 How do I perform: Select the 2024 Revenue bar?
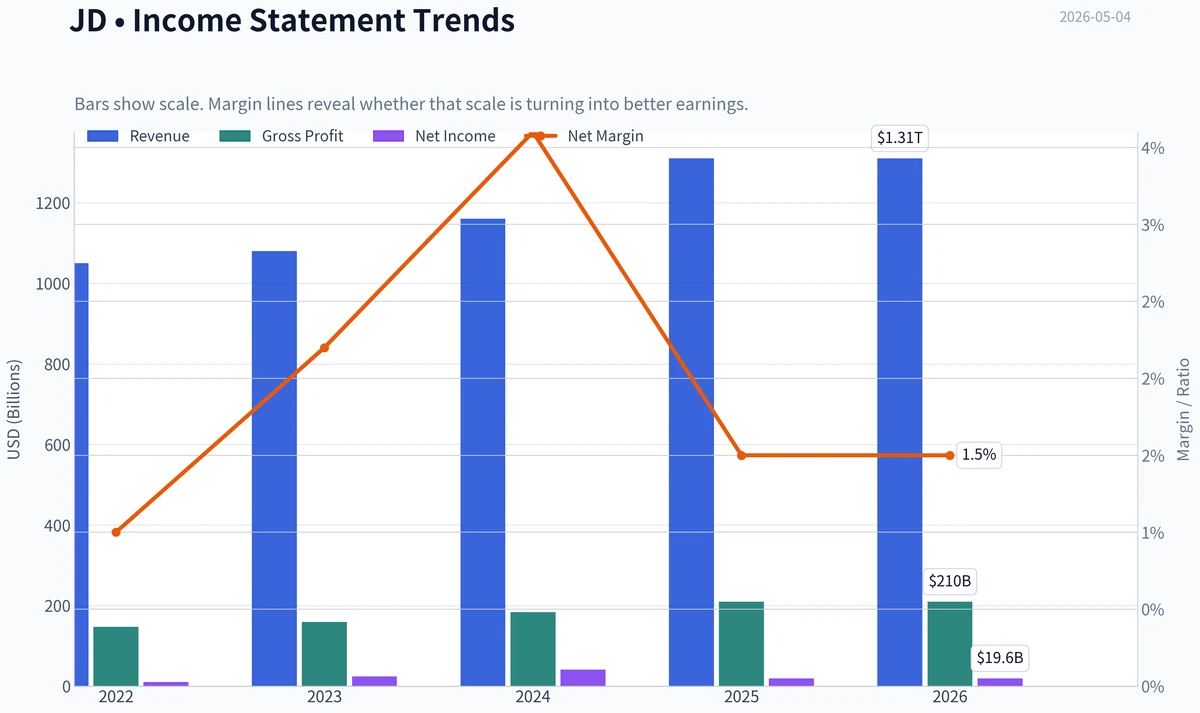[x=483, y=452]
